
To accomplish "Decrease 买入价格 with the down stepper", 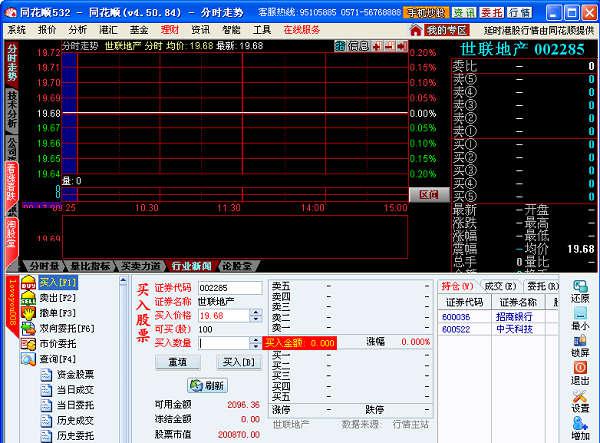I will click(x=256, y=319).
